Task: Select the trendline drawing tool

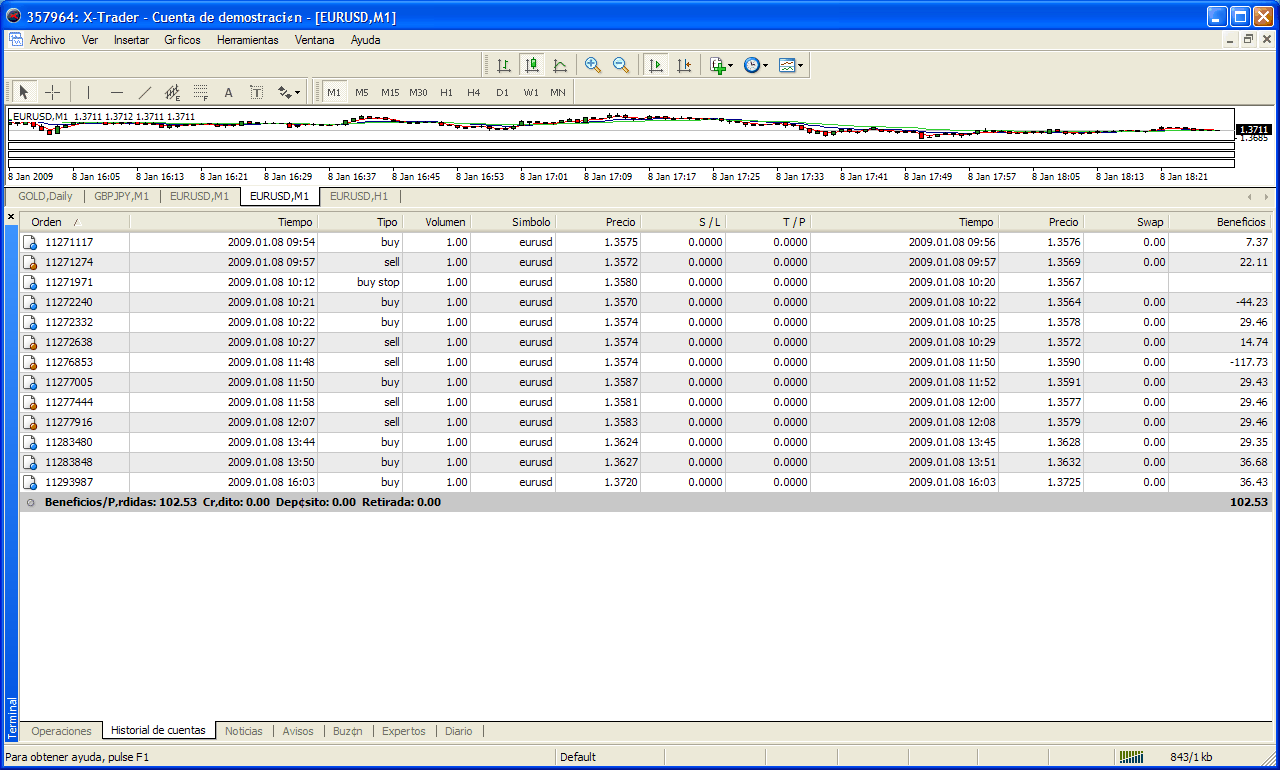Action: pos(144,92)
